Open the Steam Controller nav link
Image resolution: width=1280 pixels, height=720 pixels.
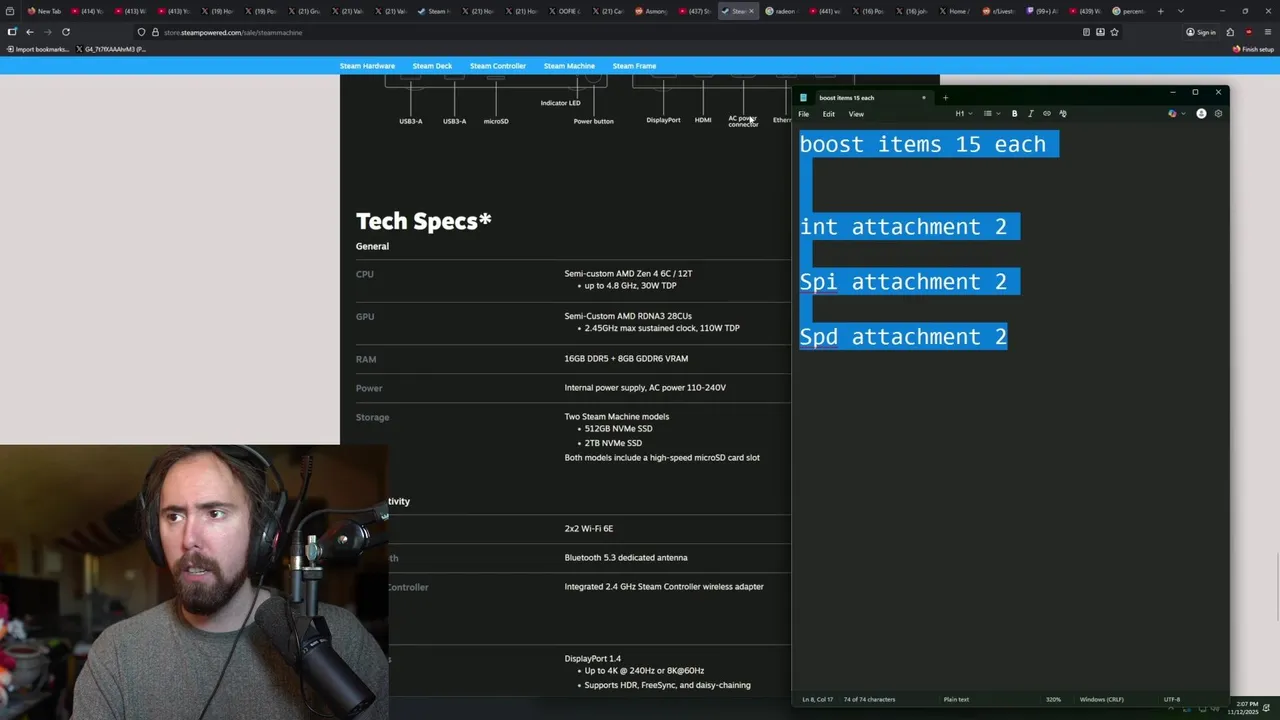(498, 66)
